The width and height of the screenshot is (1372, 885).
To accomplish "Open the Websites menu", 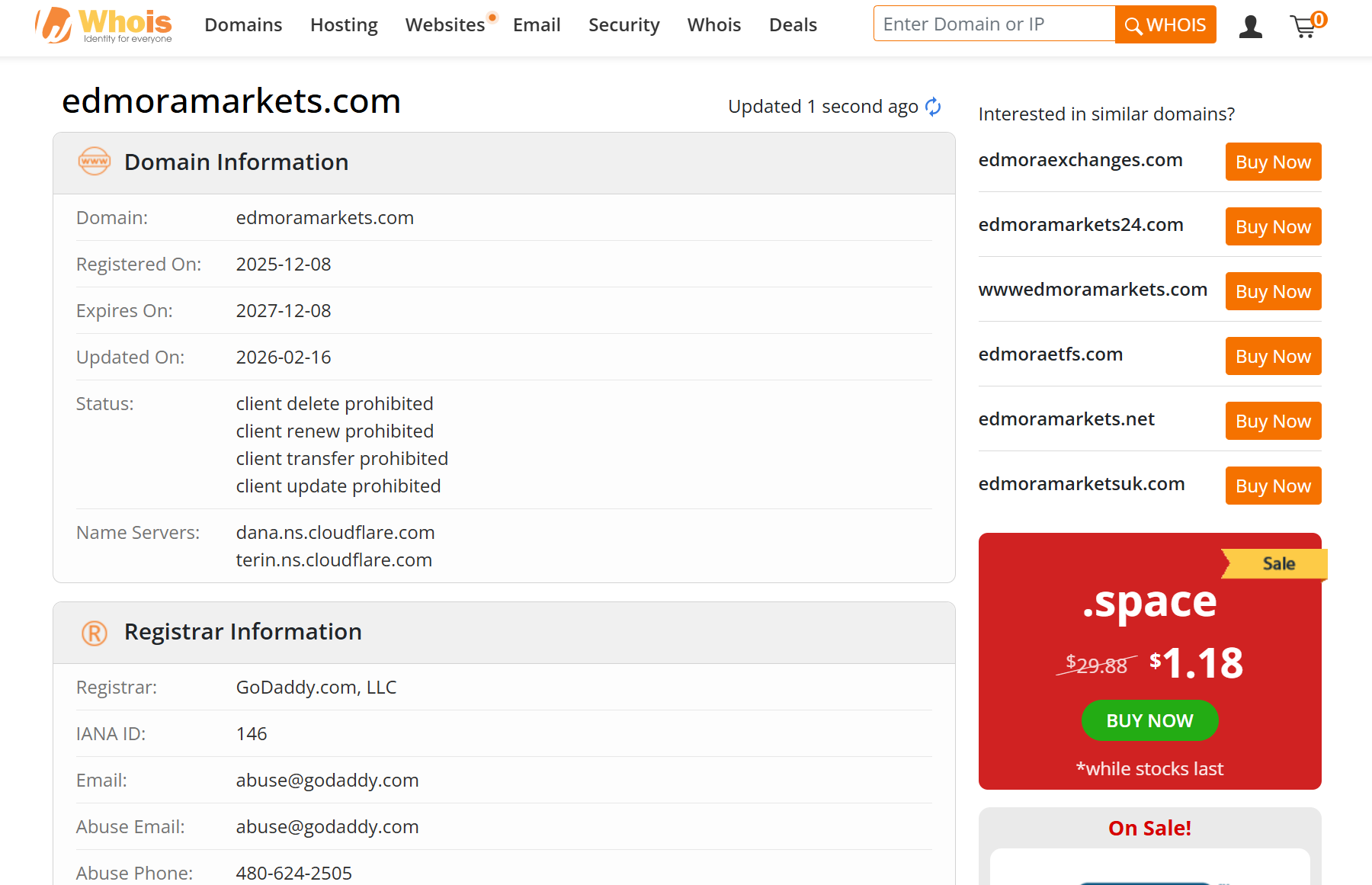I will (445, 25).
